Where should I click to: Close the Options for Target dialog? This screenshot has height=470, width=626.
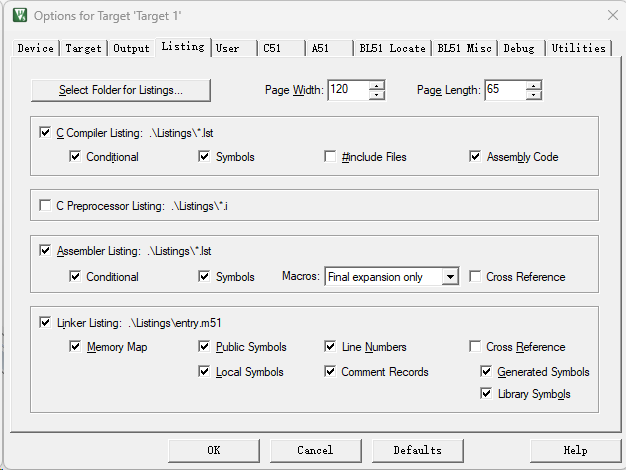pos(612,15)
